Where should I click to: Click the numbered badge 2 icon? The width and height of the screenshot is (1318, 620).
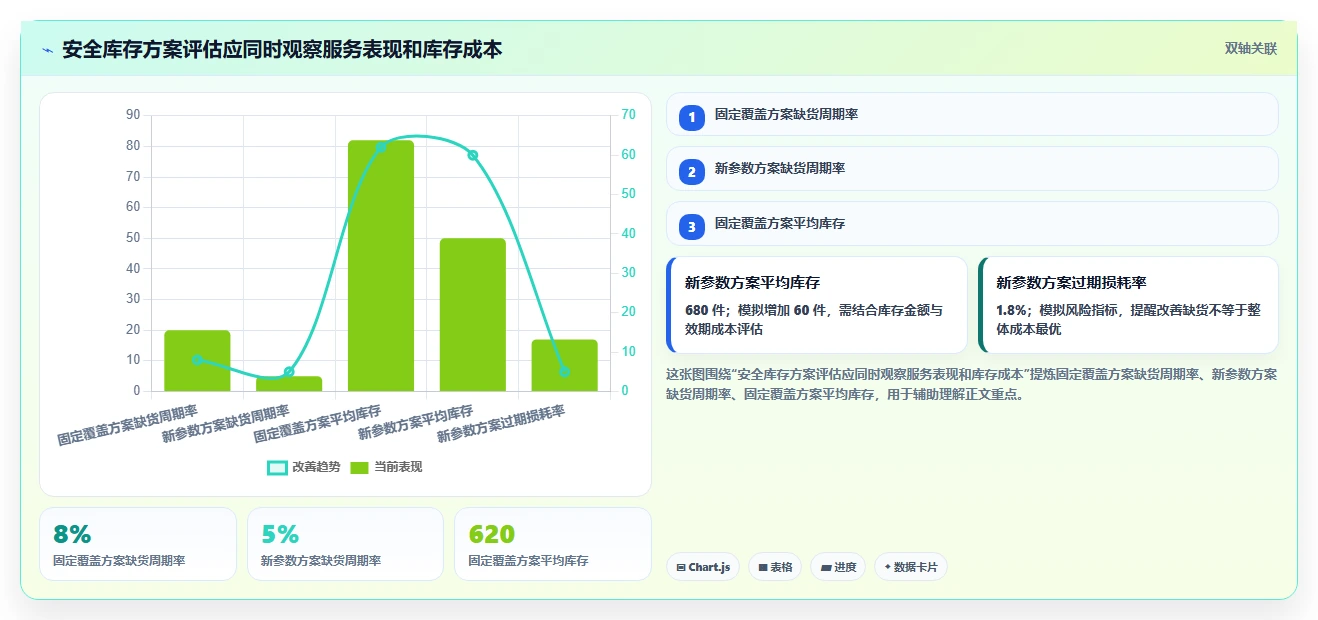click(691, 171)
